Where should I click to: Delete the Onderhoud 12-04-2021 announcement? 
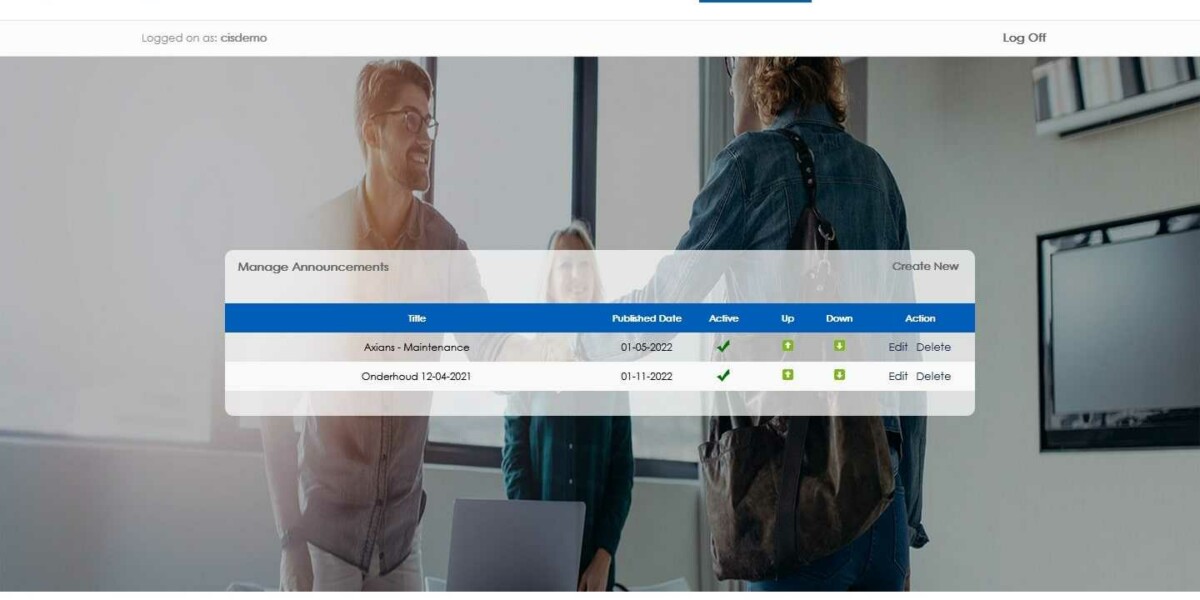click(x=933, y=376)
